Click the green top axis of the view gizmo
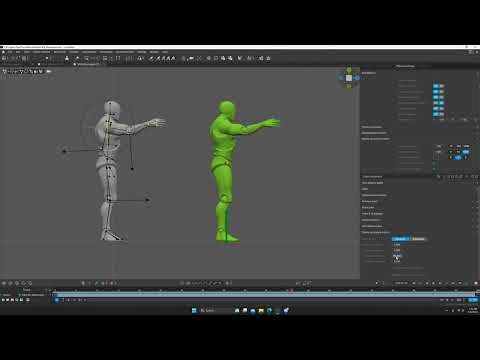Screen dimensions: 480x360 tap(349, 70)
